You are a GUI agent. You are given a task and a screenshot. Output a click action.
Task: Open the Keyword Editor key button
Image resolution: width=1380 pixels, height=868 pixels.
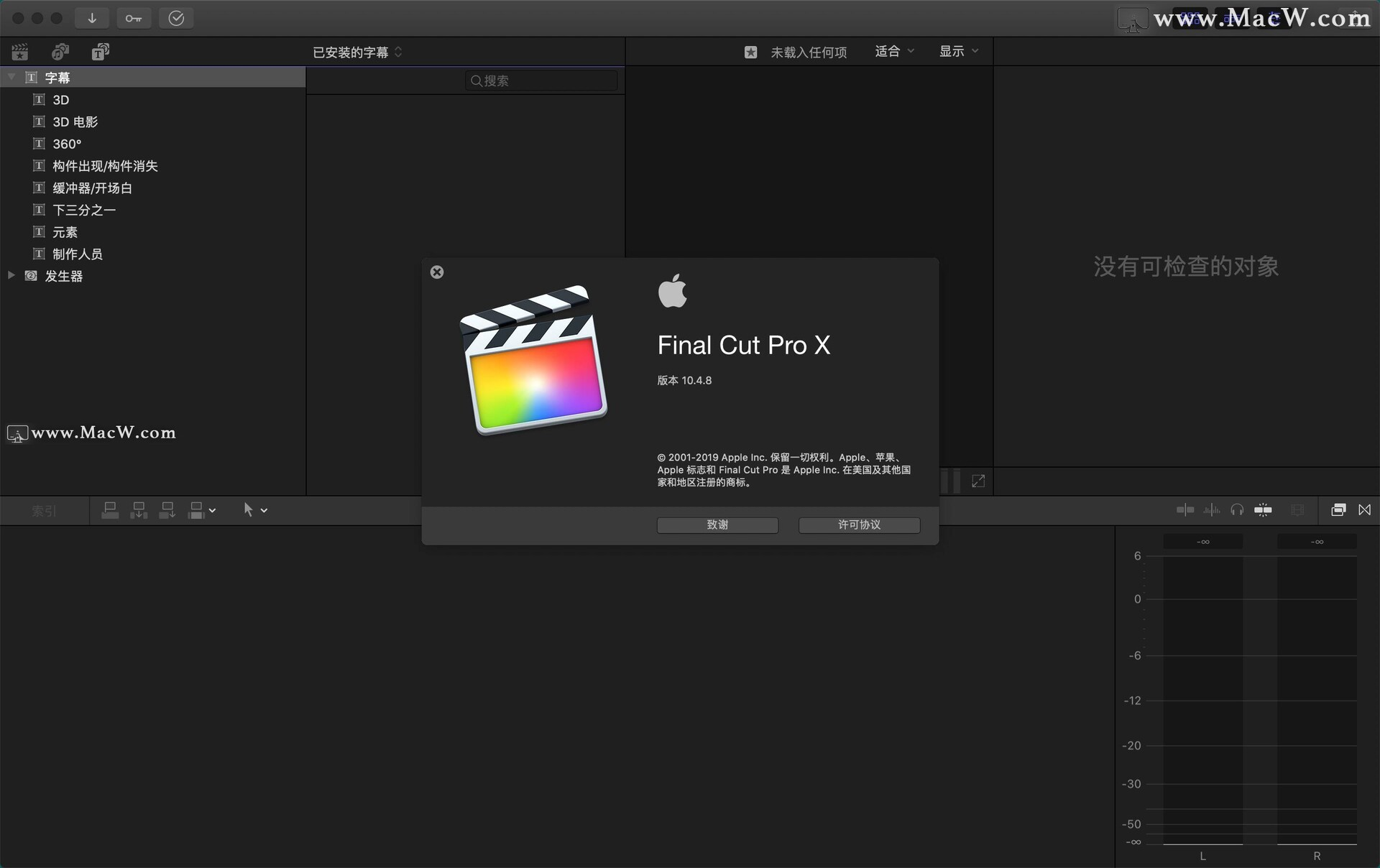[134, 18]
